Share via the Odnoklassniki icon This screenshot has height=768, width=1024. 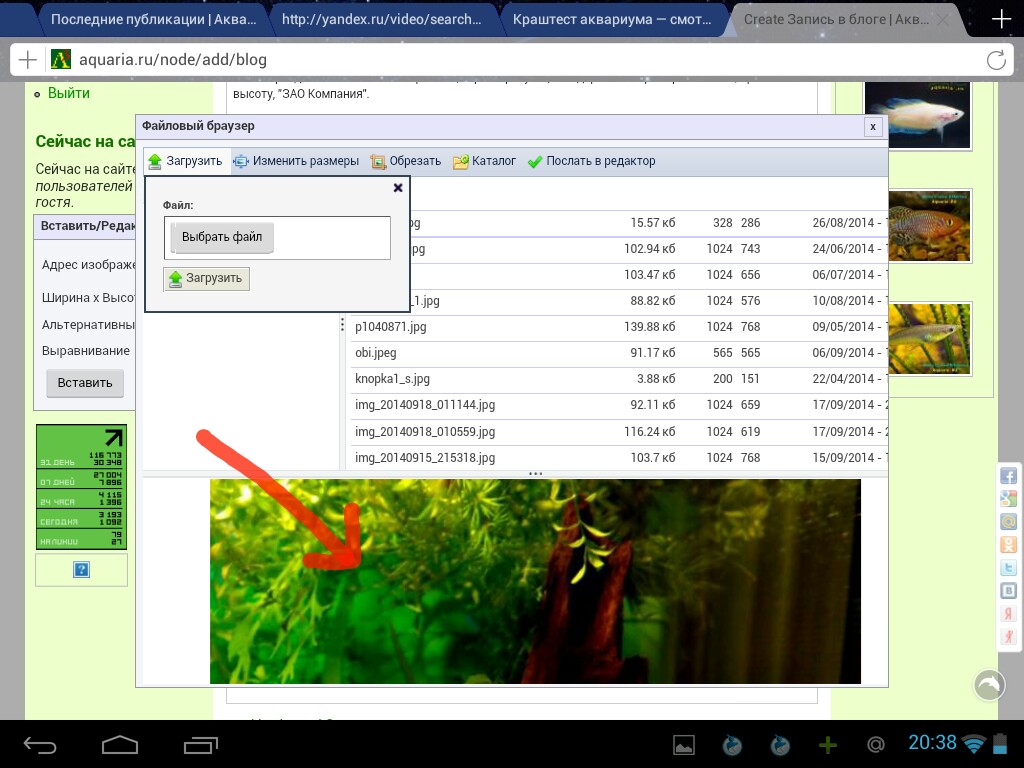pyautogui.click(x=1008, y=545)
